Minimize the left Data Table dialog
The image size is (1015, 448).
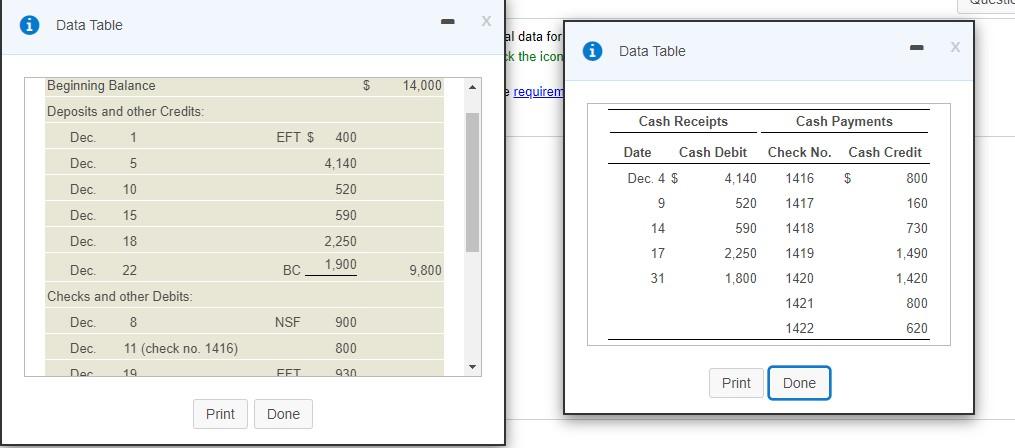[x=446, y=22]
